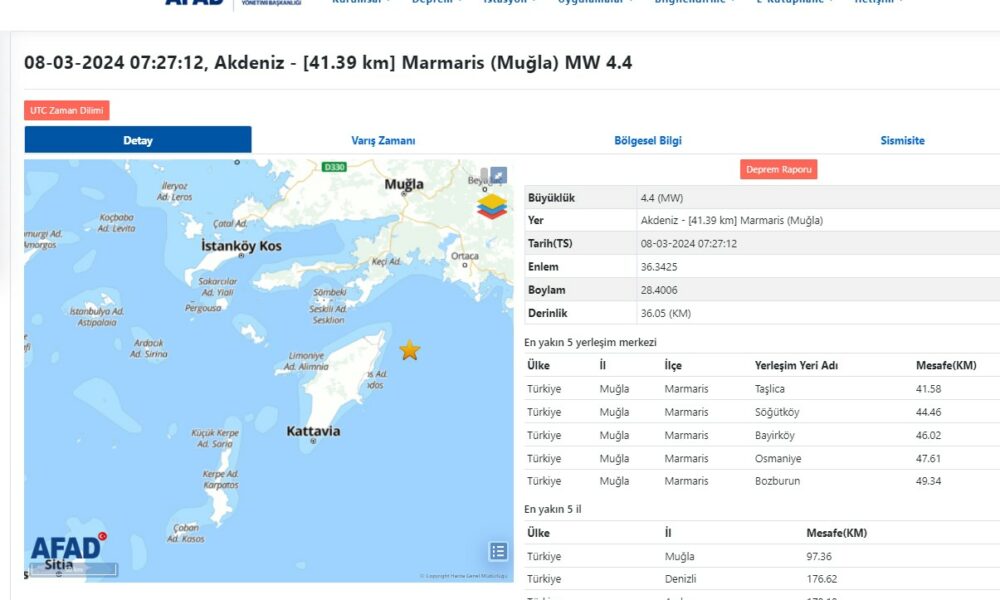The height and width of the screenshot is (600, 1000).
Task: Click the AFAD logo on the map
Action: pos(67,548)
